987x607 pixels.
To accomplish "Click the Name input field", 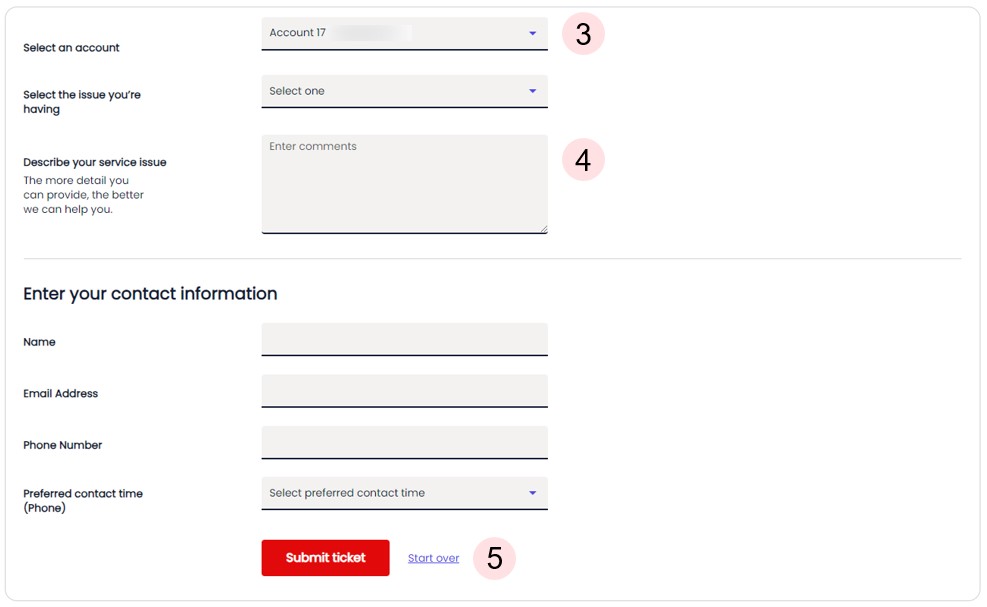I will coord(404,339).
